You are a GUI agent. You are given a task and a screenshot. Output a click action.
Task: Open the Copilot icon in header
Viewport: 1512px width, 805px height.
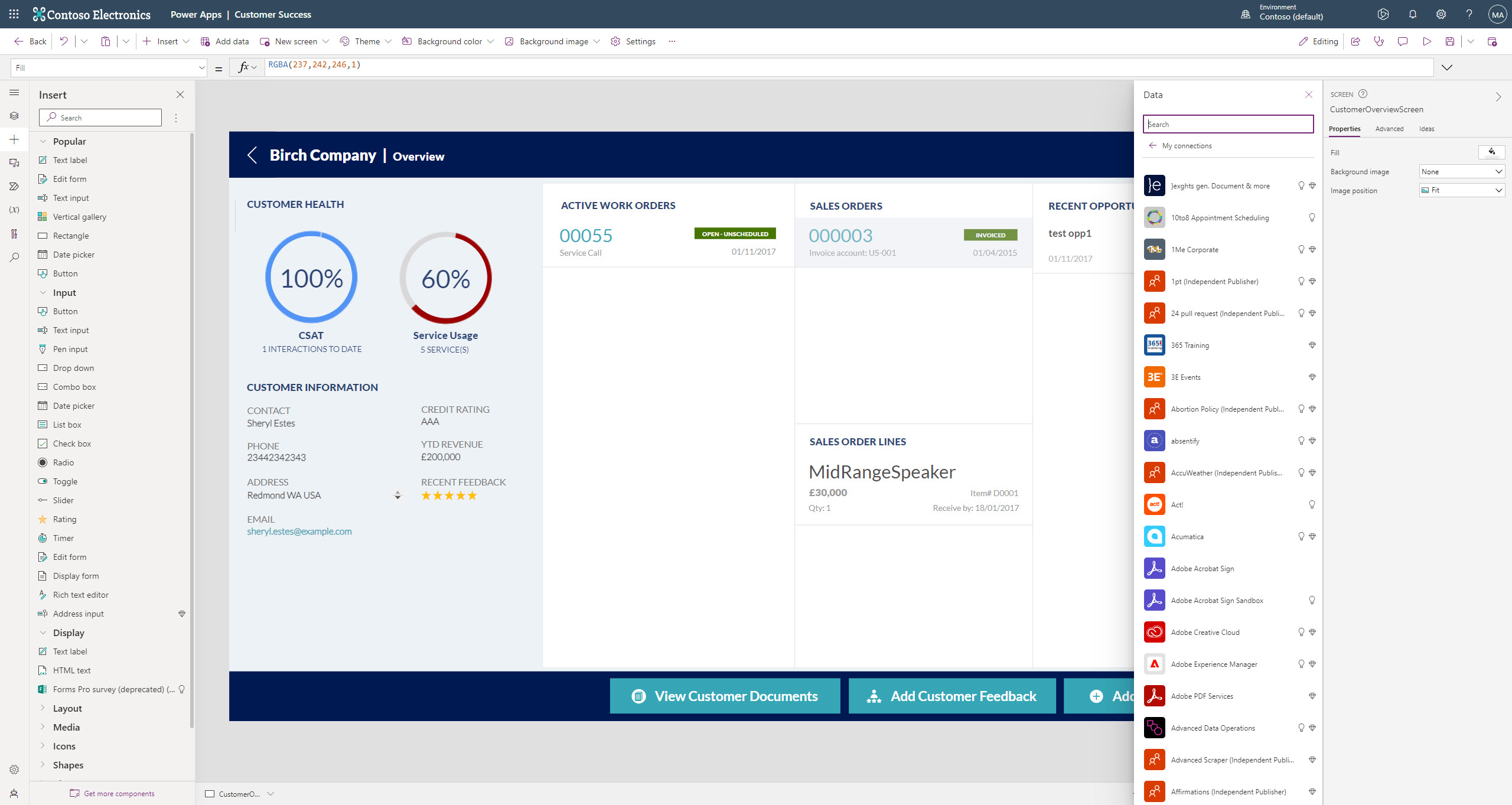click(x=1383, y=14)
